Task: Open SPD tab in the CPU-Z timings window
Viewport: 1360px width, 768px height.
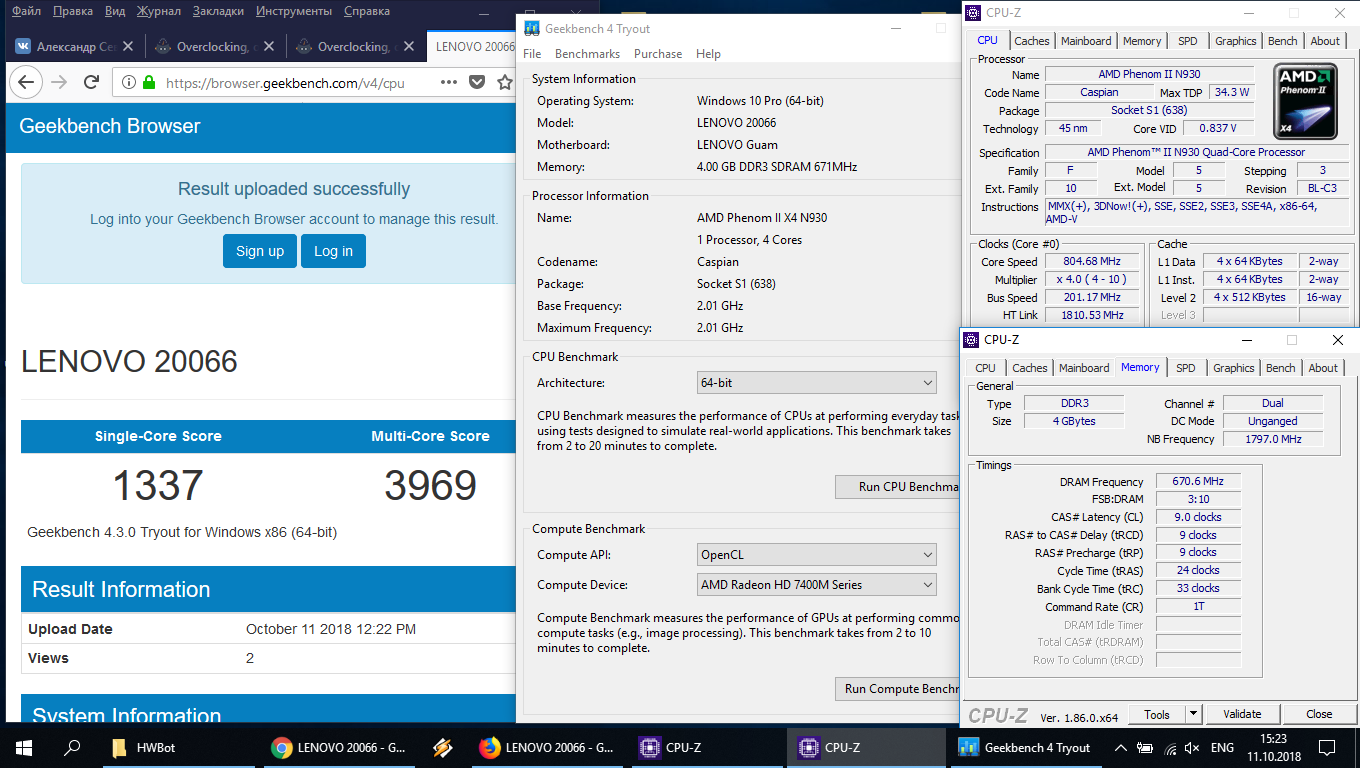Action: (1186, 368)
